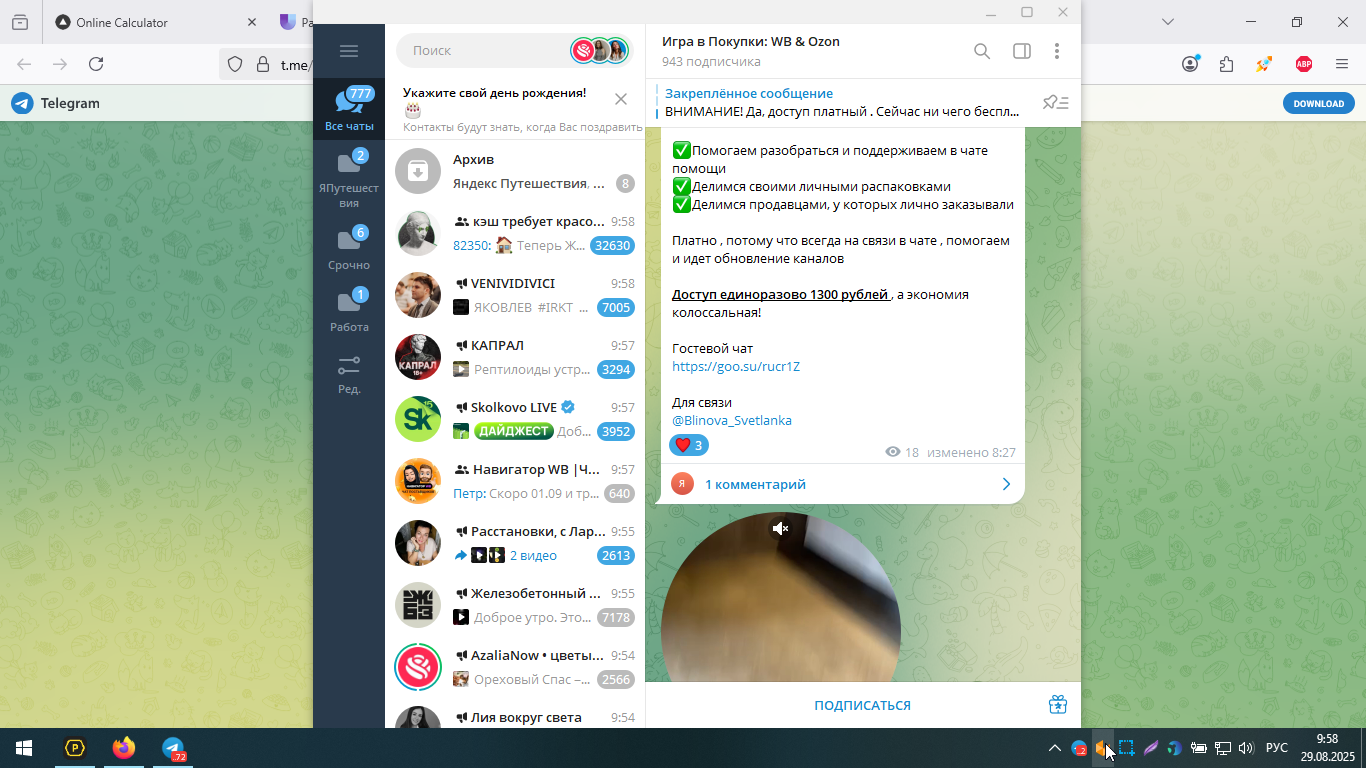View stories avatars in search bar
This screenshot has height=768, width=1366.
click(x=600, y=50)
